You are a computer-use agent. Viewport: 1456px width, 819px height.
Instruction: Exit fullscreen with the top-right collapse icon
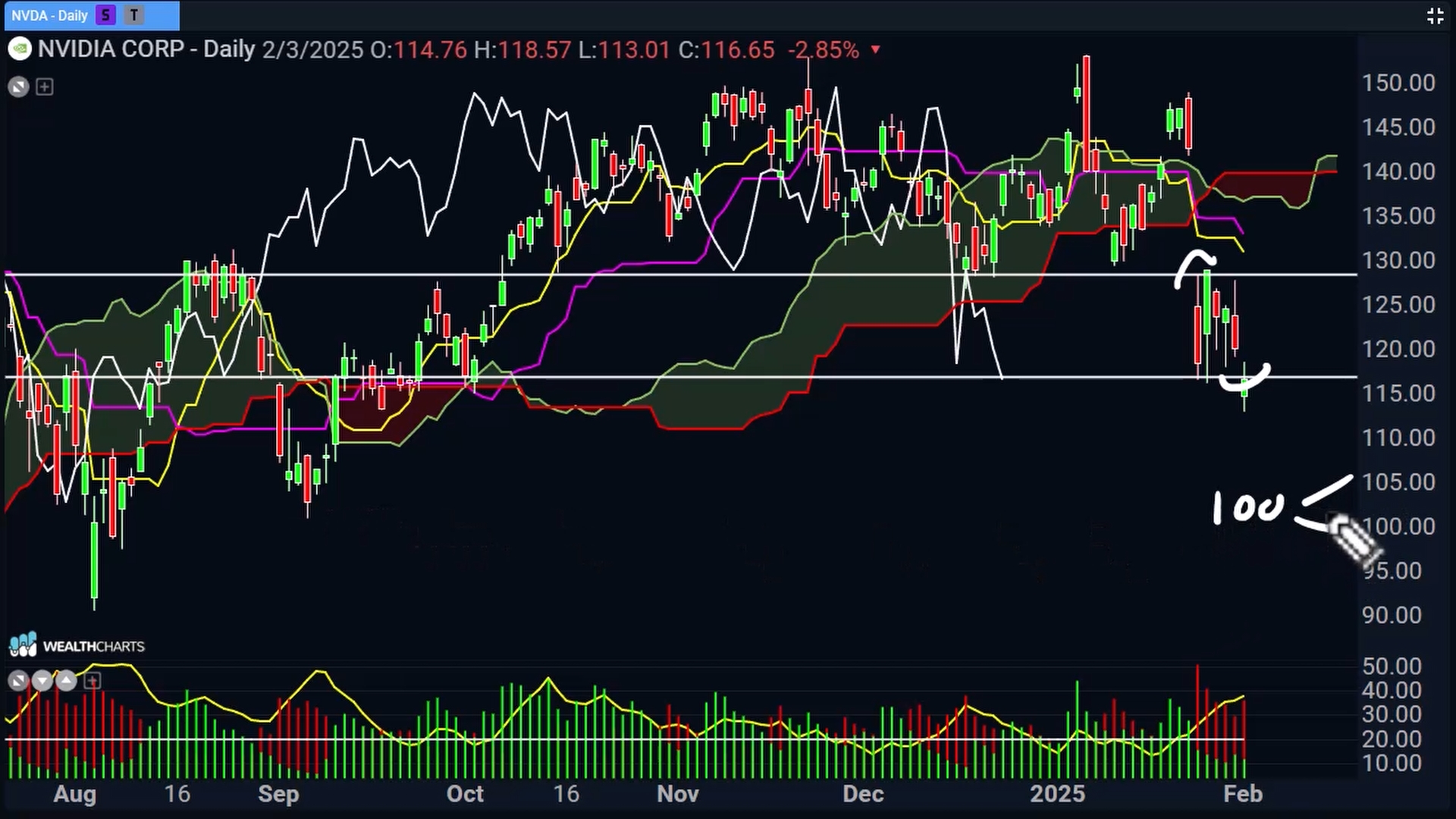tap(1435, 16)
